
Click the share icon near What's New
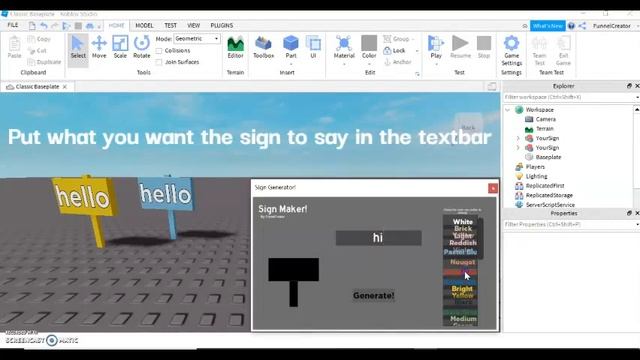[x=582, y=26]
